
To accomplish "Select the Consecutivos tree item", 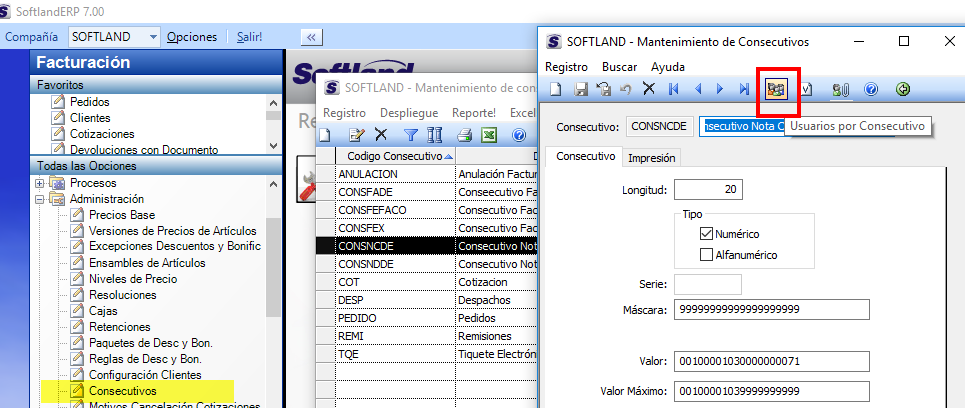I will point(122,391).
